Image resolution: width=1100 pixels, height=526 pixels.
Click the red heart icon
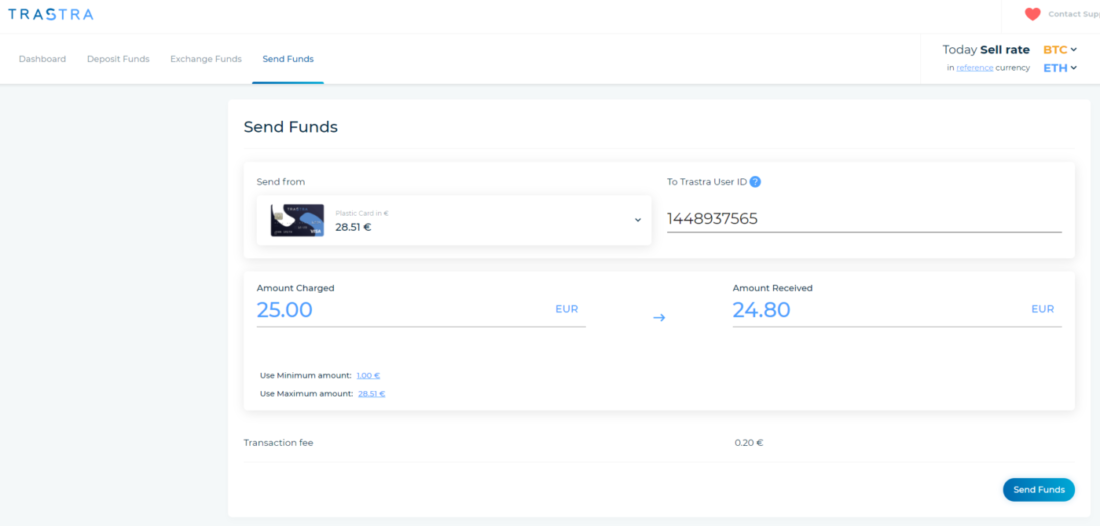1032,14
